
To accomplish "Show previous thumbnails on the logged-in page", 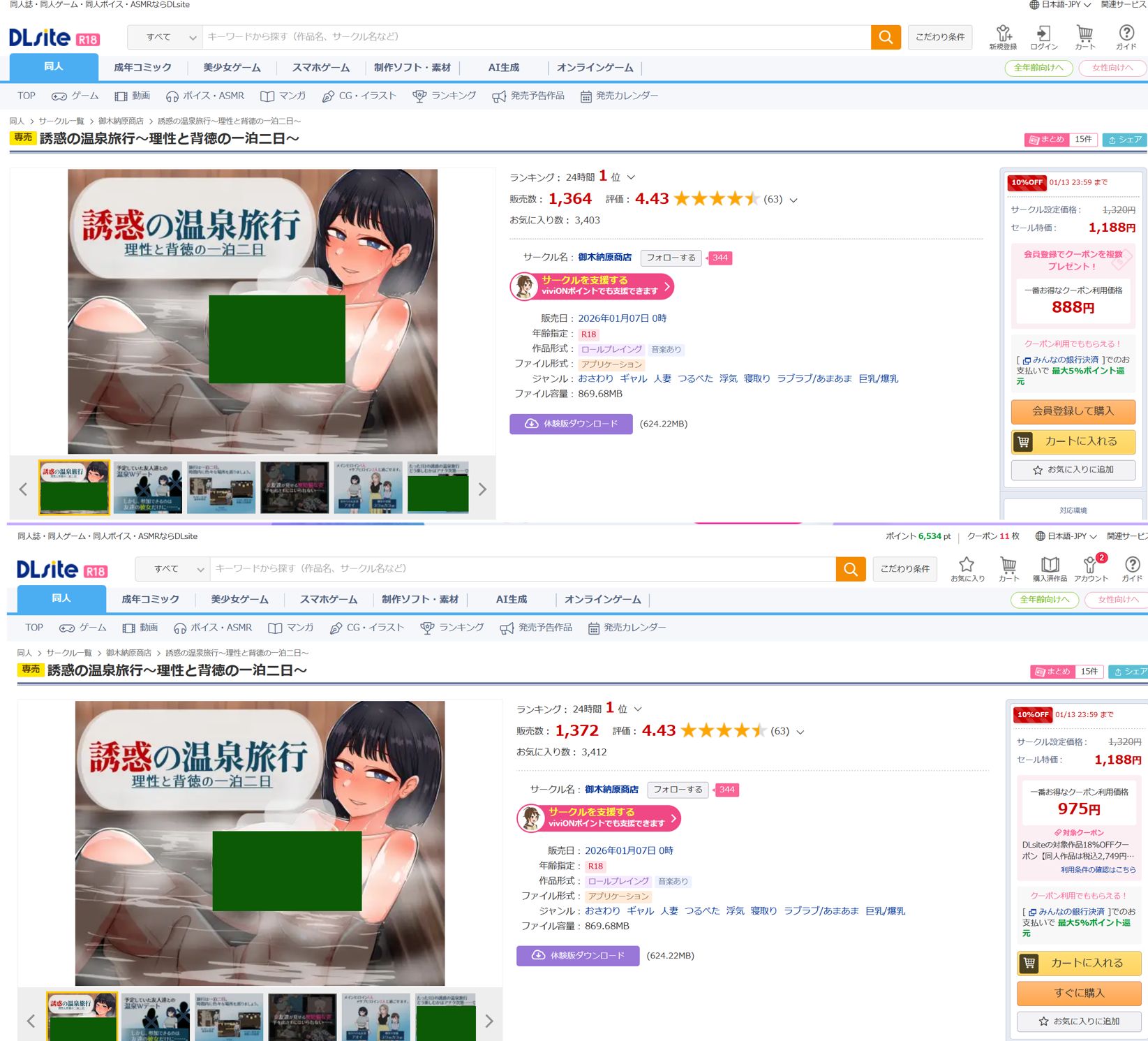I will 31,1021.
